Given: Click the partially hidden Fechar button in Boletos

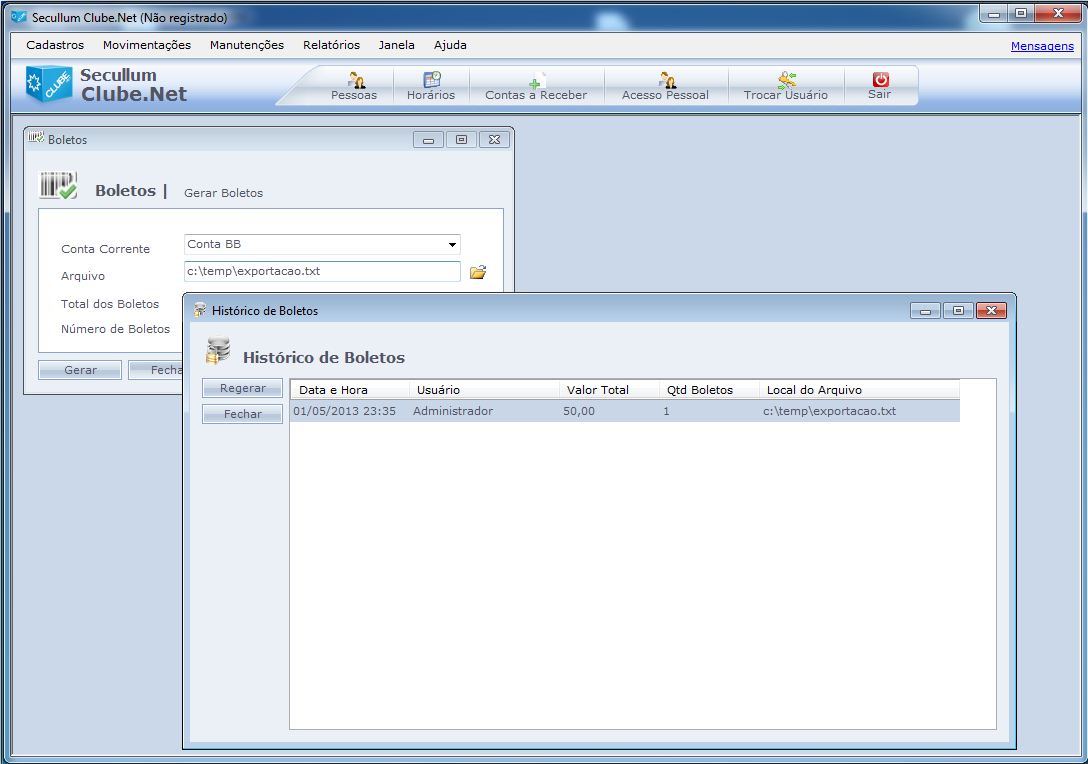Looking at the screenshot, I should click(x=155, y=370).
